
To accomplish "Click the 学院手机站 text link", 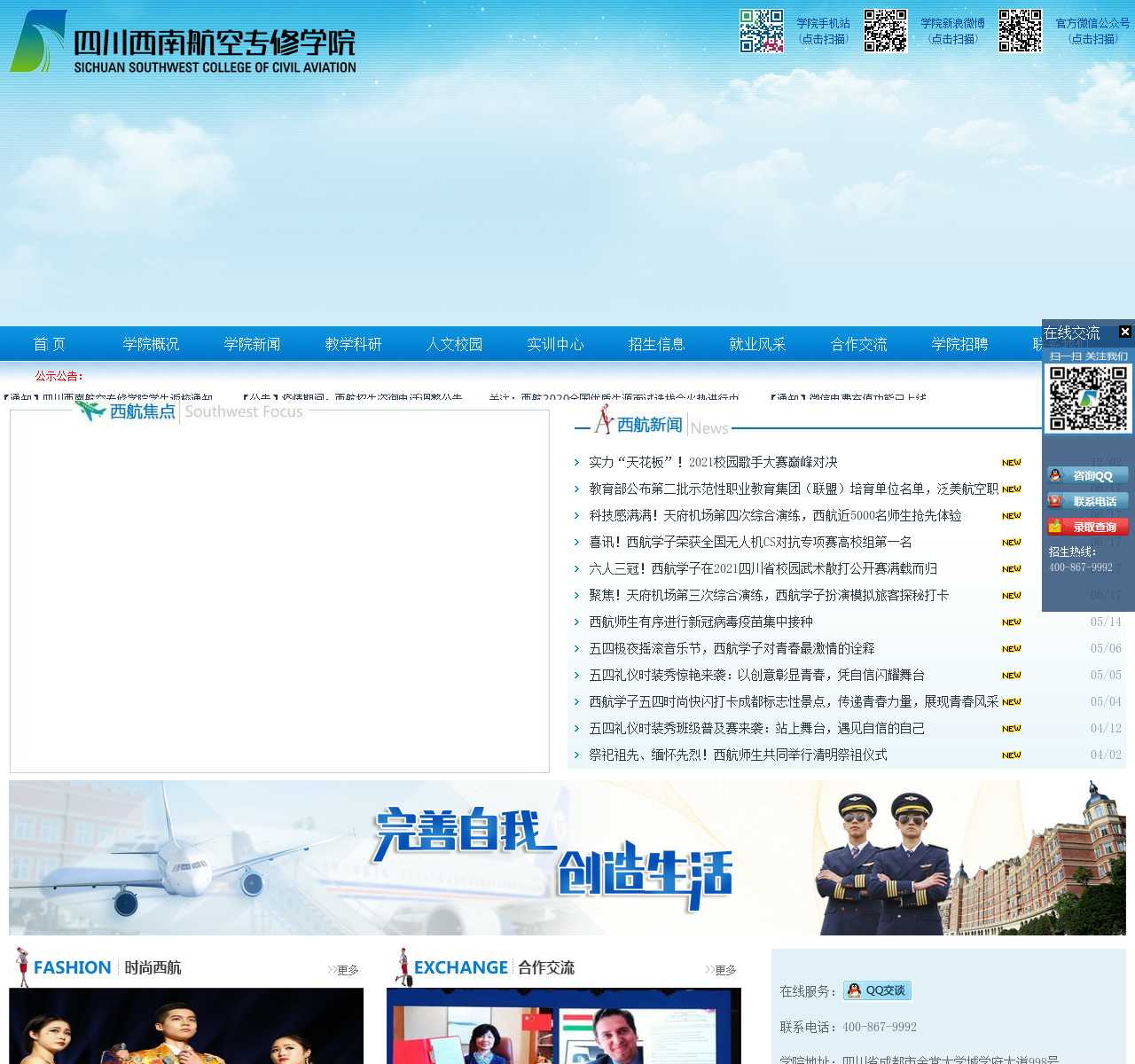I will click(823, 24).
